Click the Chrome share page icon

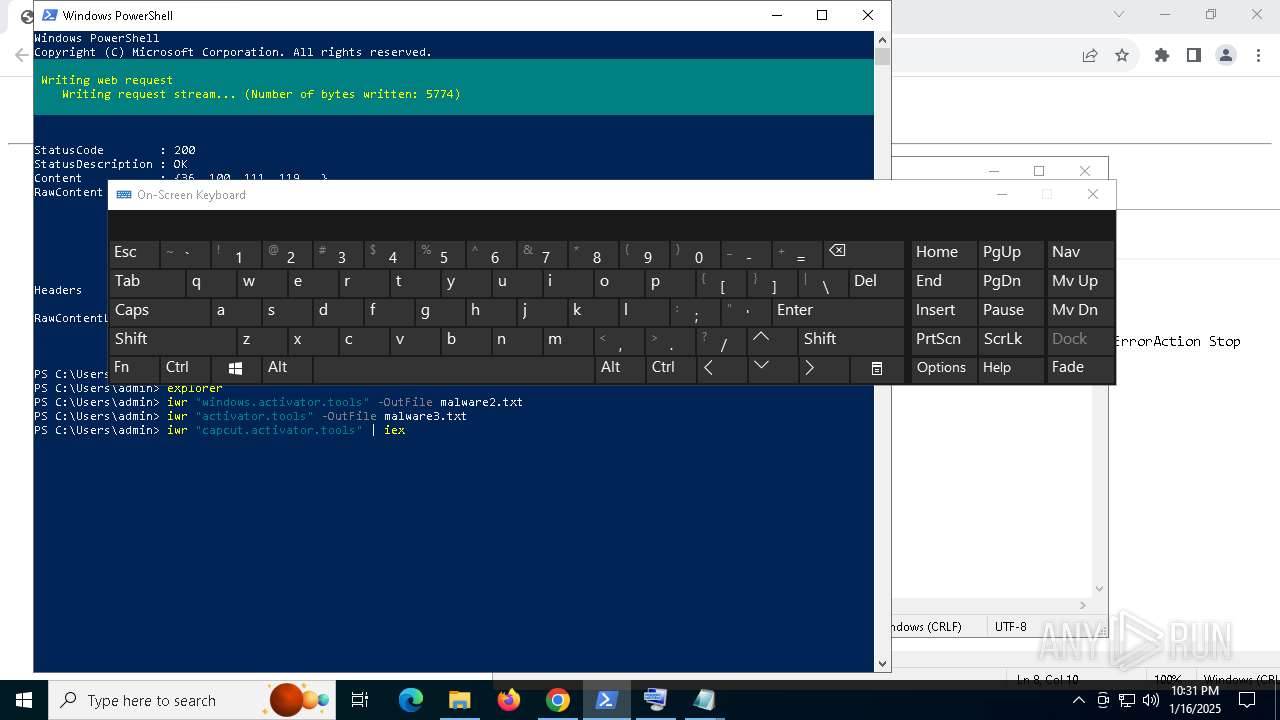point(1090,55)
